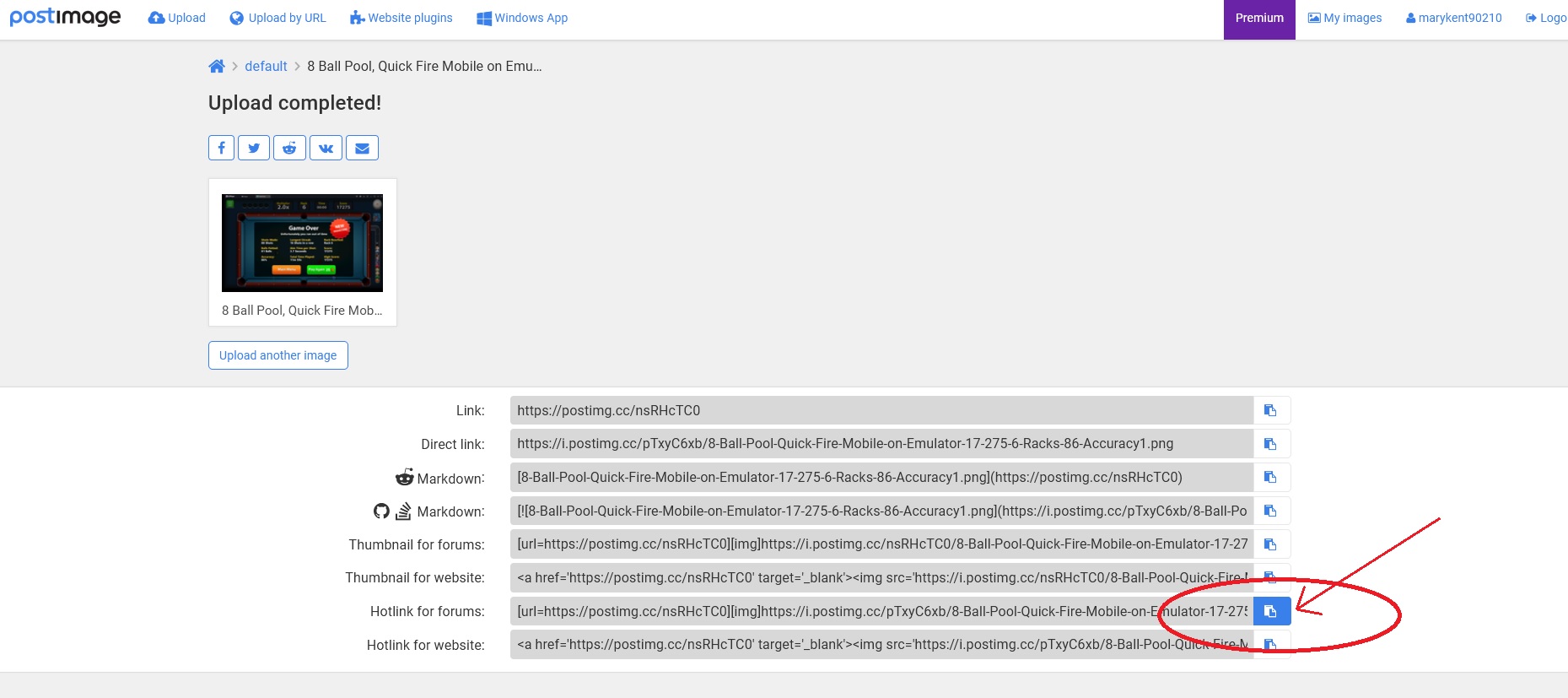The height and width of the screenshot is (698, 1568).
Task: Open the Upload page
Action: click(x=177, y=18)
